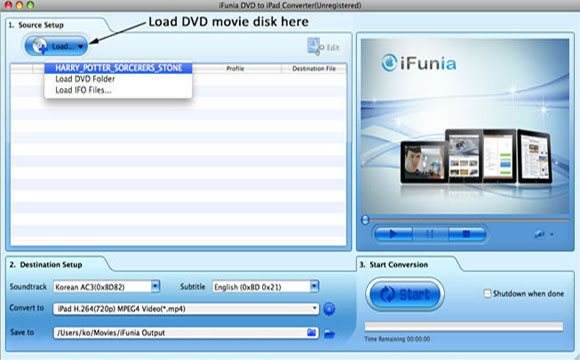
Task: Click the browse icon inside Save to field
Action: (x=311, y=332)
